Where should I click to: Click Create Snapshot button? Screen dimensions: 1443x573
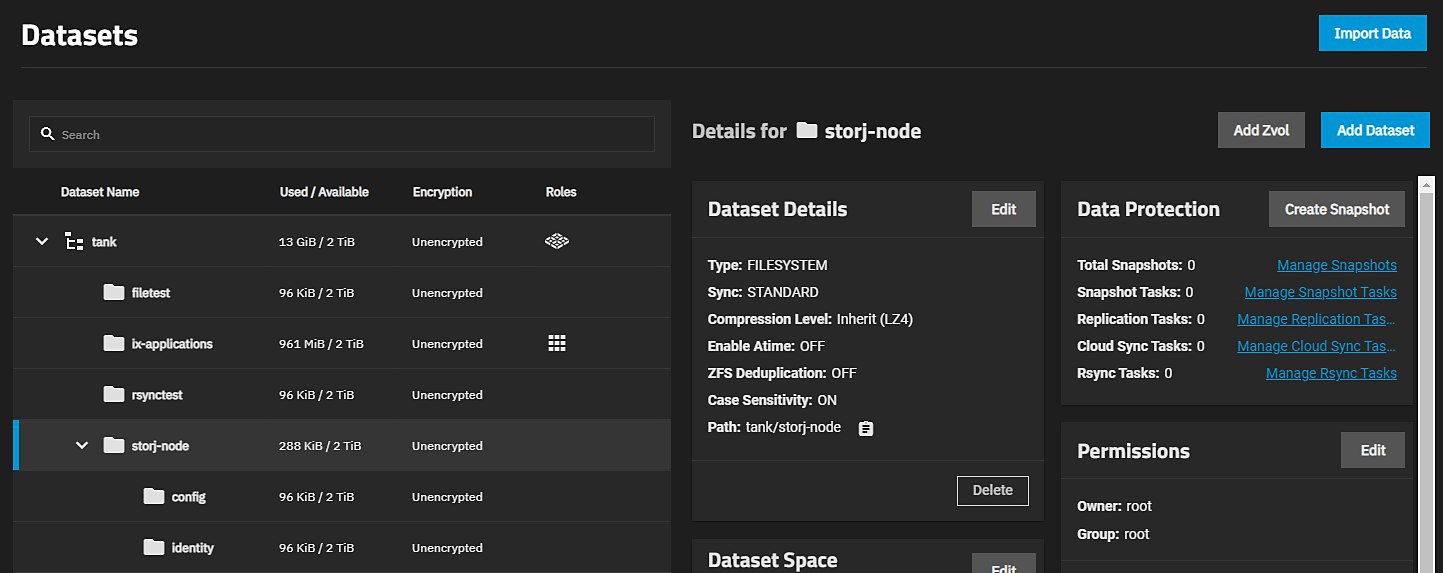1336,209
